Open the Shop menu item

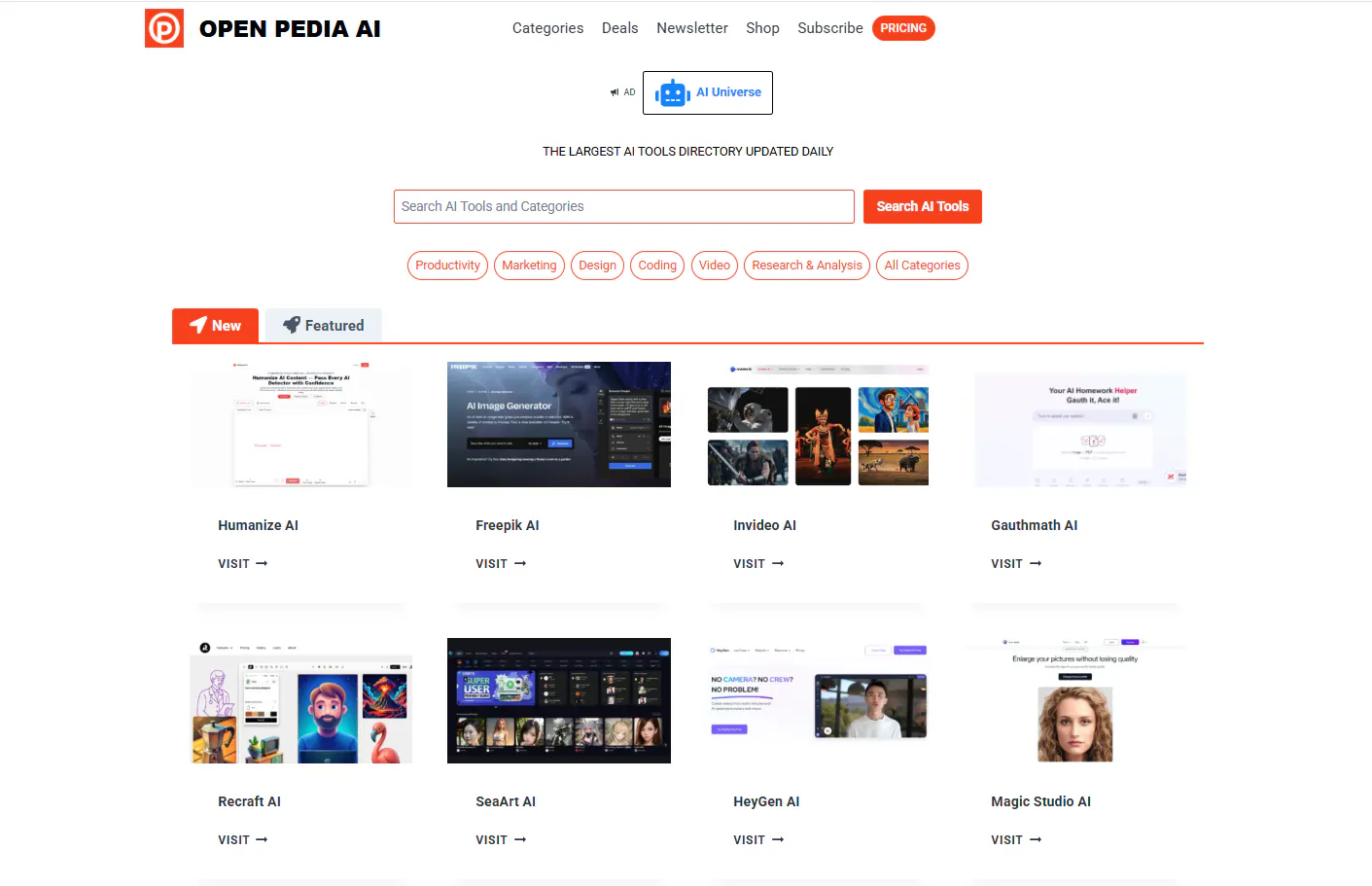pyautogui.click(x=763, y=28)
